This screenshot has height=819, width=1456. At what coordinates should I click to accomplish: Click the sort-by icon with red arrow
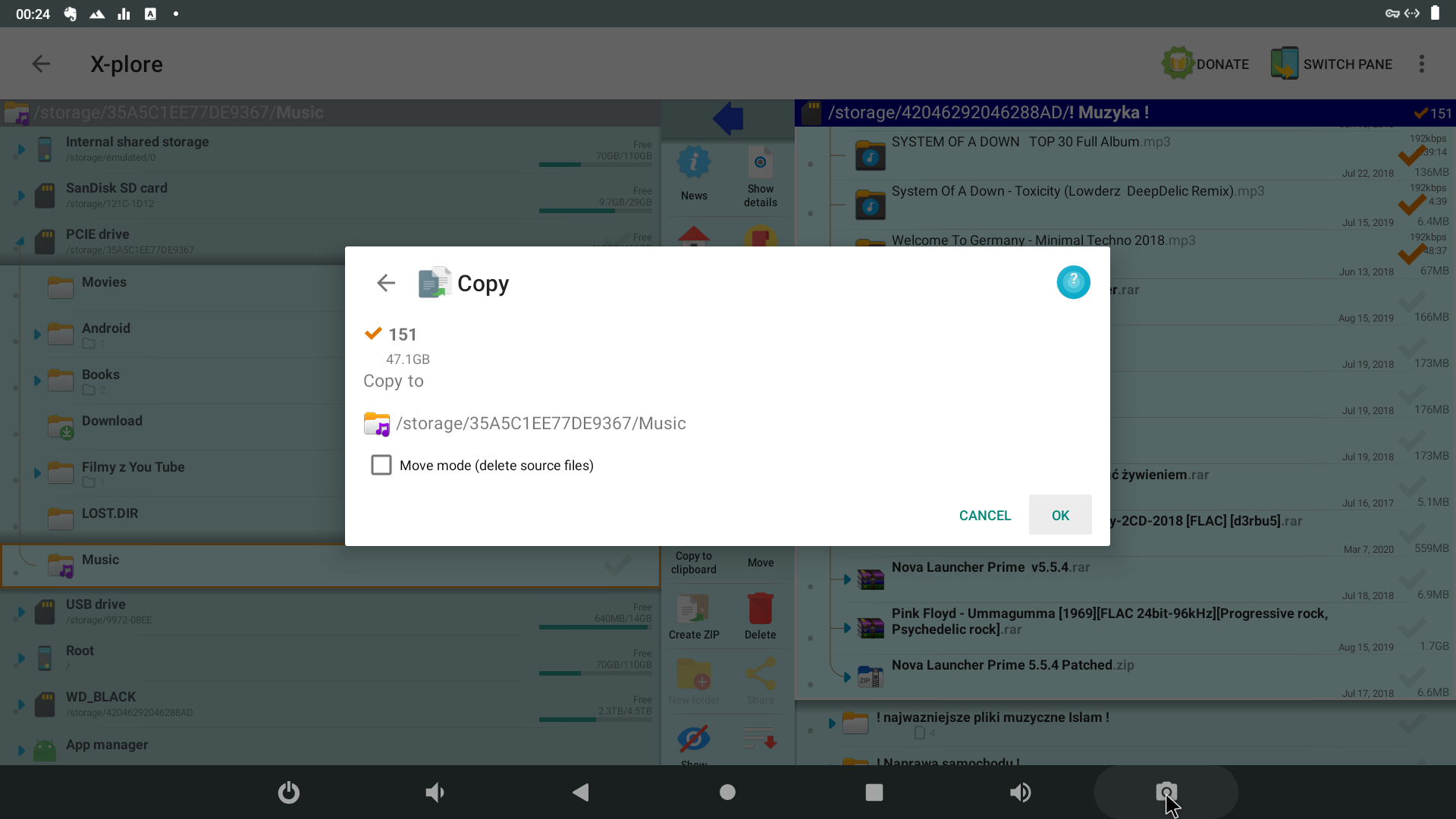pyautogui.click(x=760, y=738)
